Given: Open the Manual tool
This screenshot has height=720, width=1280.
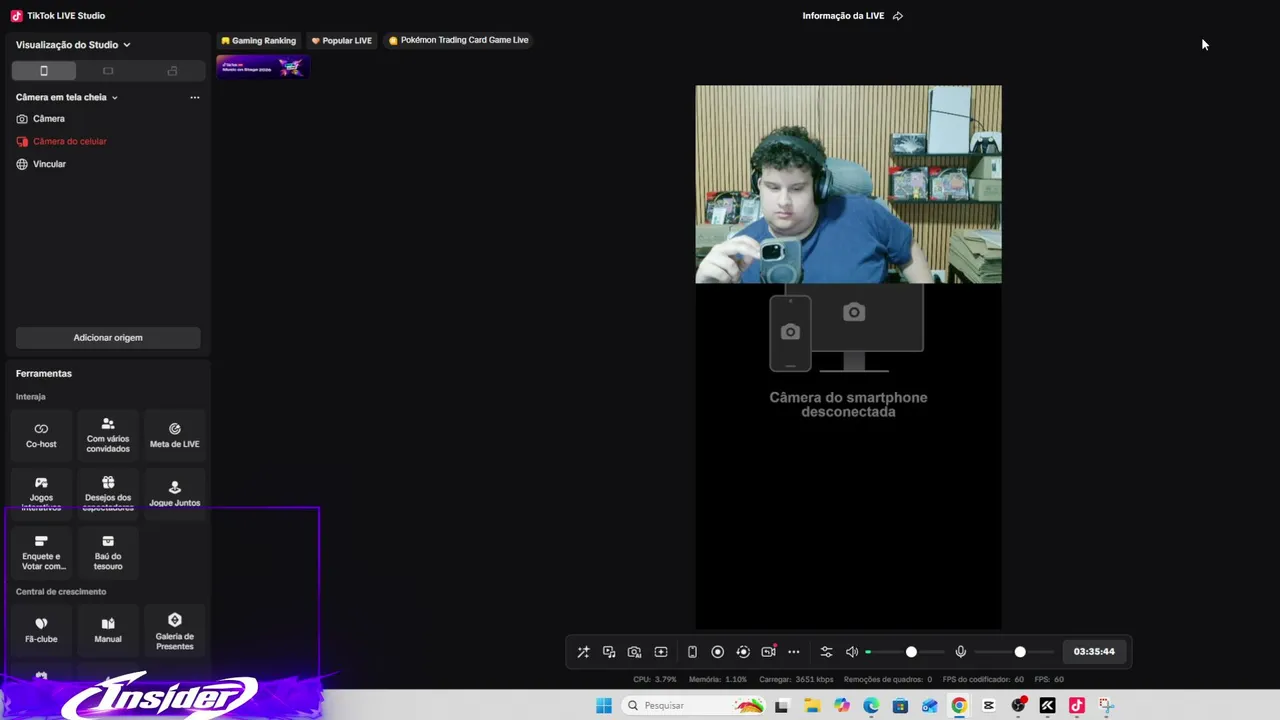Looking at the screenshot, I should [x=108, y=630].
